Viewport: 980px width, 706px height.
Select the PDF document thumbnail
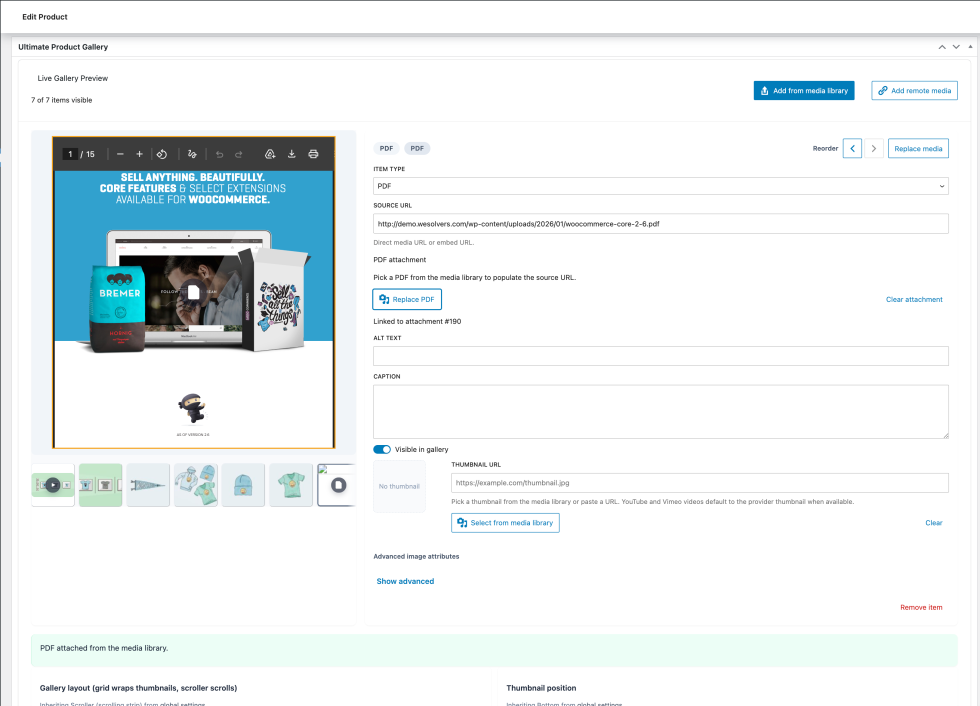pos(337,485)
